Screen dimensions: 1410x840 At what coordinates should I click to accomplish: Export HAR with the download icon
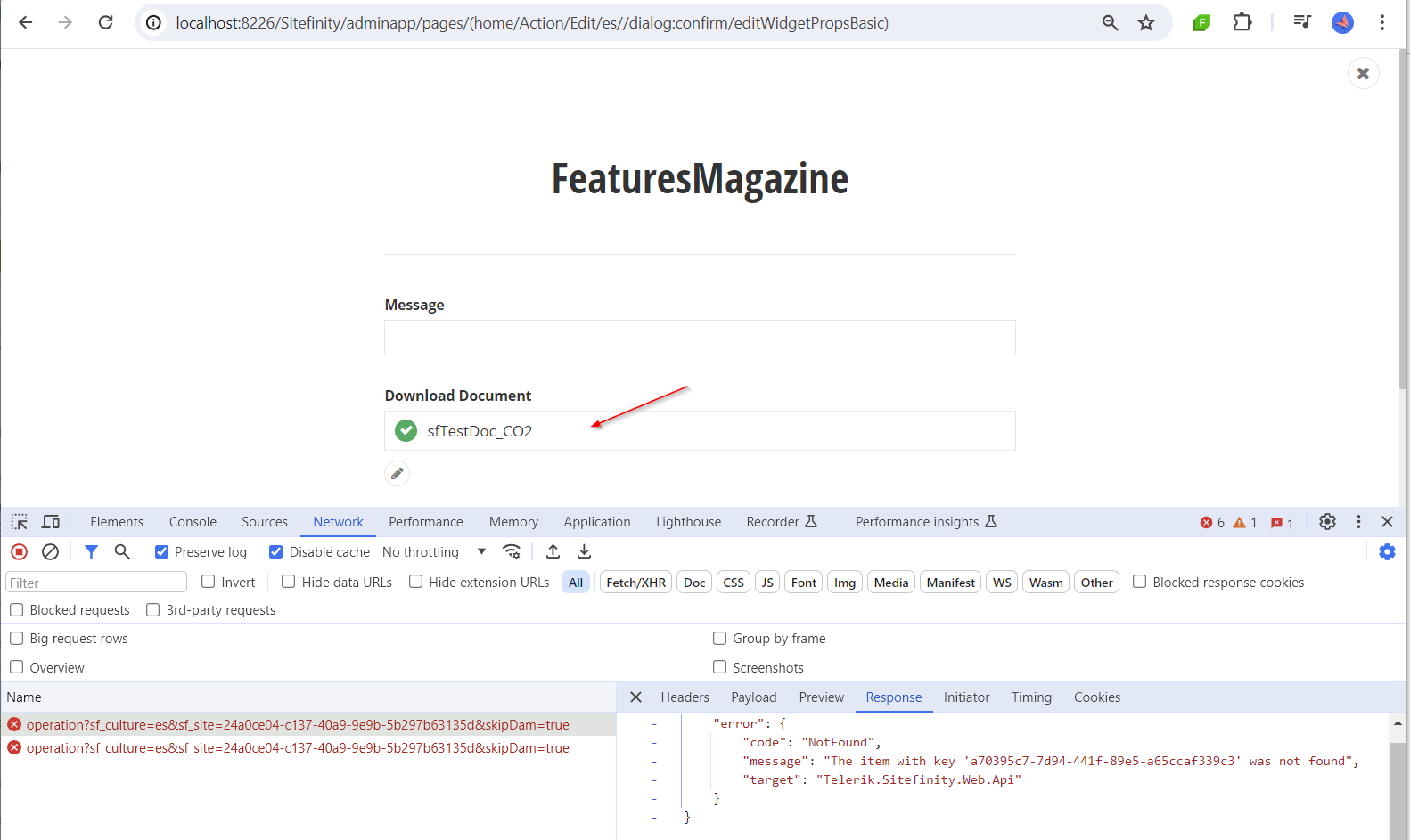tap(584, 552)
